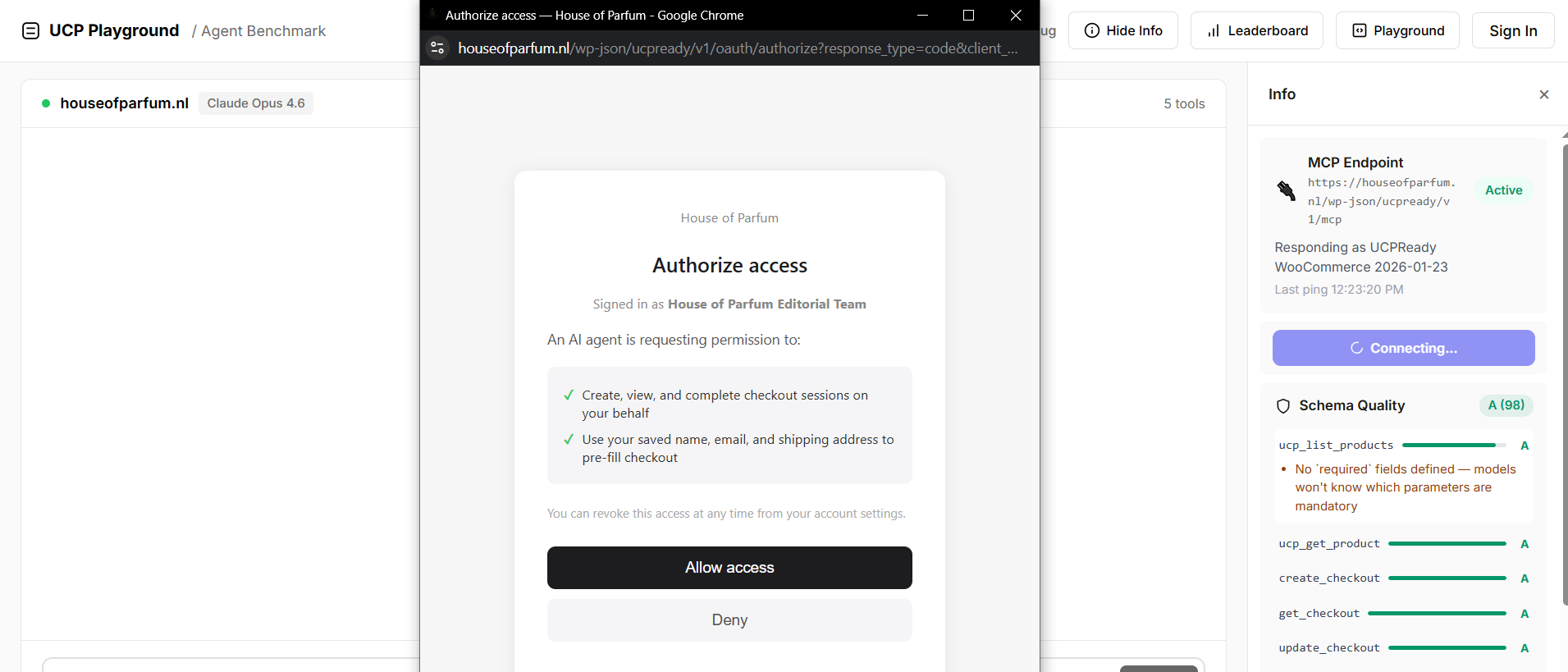Screen dimensions: 1568x672
Task: Click the Active status badge
Action: click(x=1503, y=190)
